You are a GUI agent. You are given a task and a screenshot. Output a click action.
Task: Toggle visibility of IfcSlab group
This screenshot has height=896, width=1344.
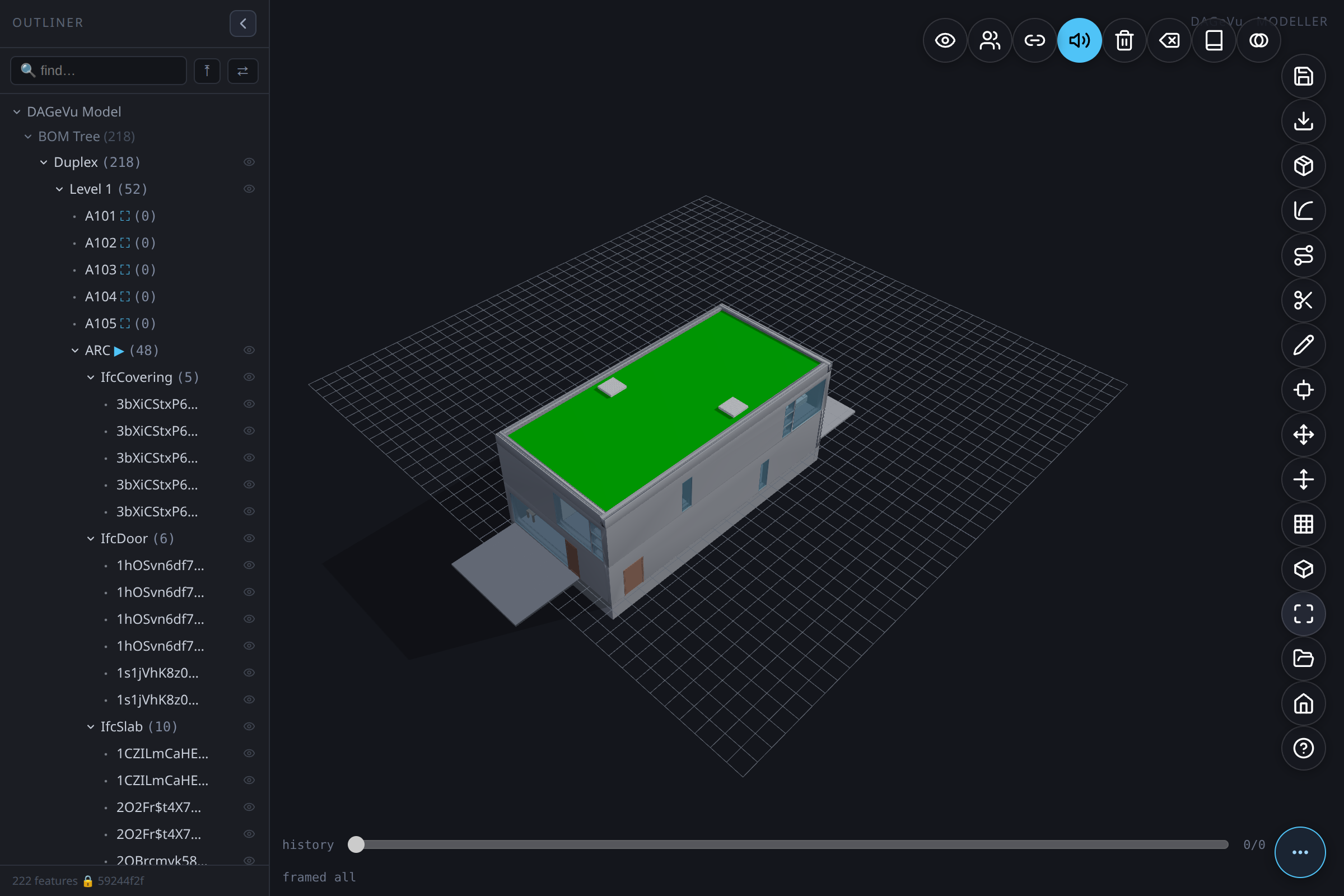point(249,726)
